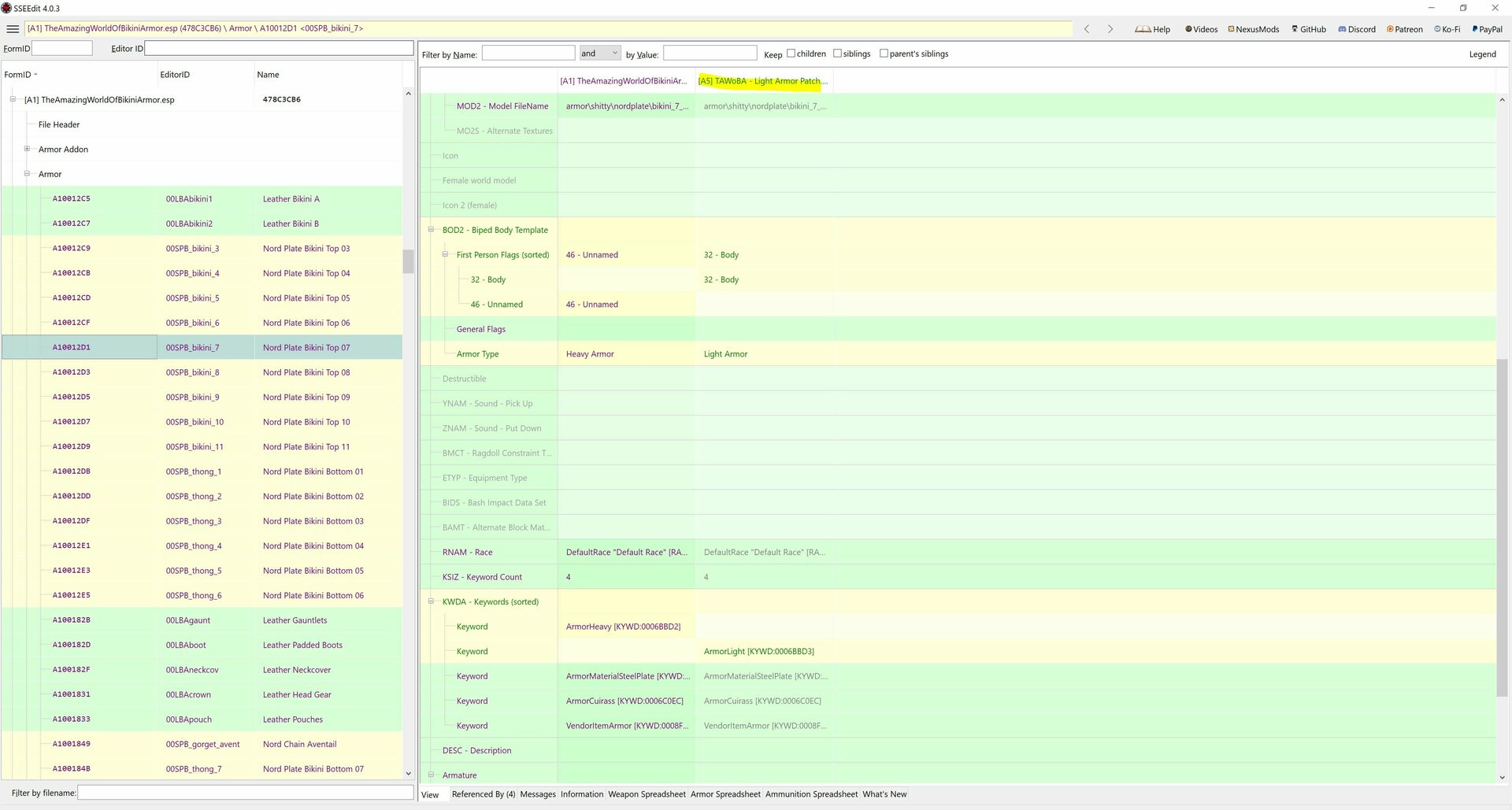Sort by the EditorID column header
Viewport: 1512px width, 810px height.
click(x=205, y=75)
